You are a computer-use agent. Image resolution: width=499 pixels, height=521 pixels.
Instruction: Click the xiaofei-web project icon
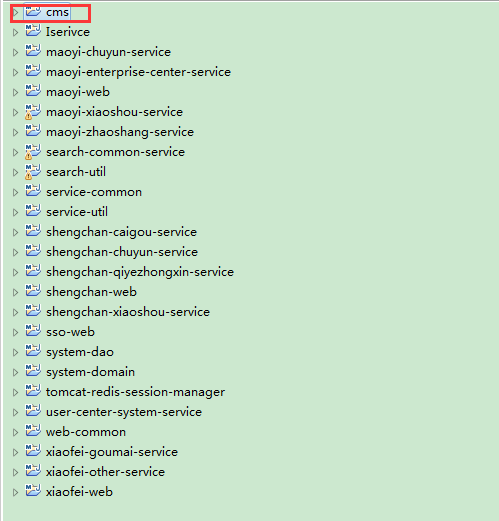click(33, 491)
